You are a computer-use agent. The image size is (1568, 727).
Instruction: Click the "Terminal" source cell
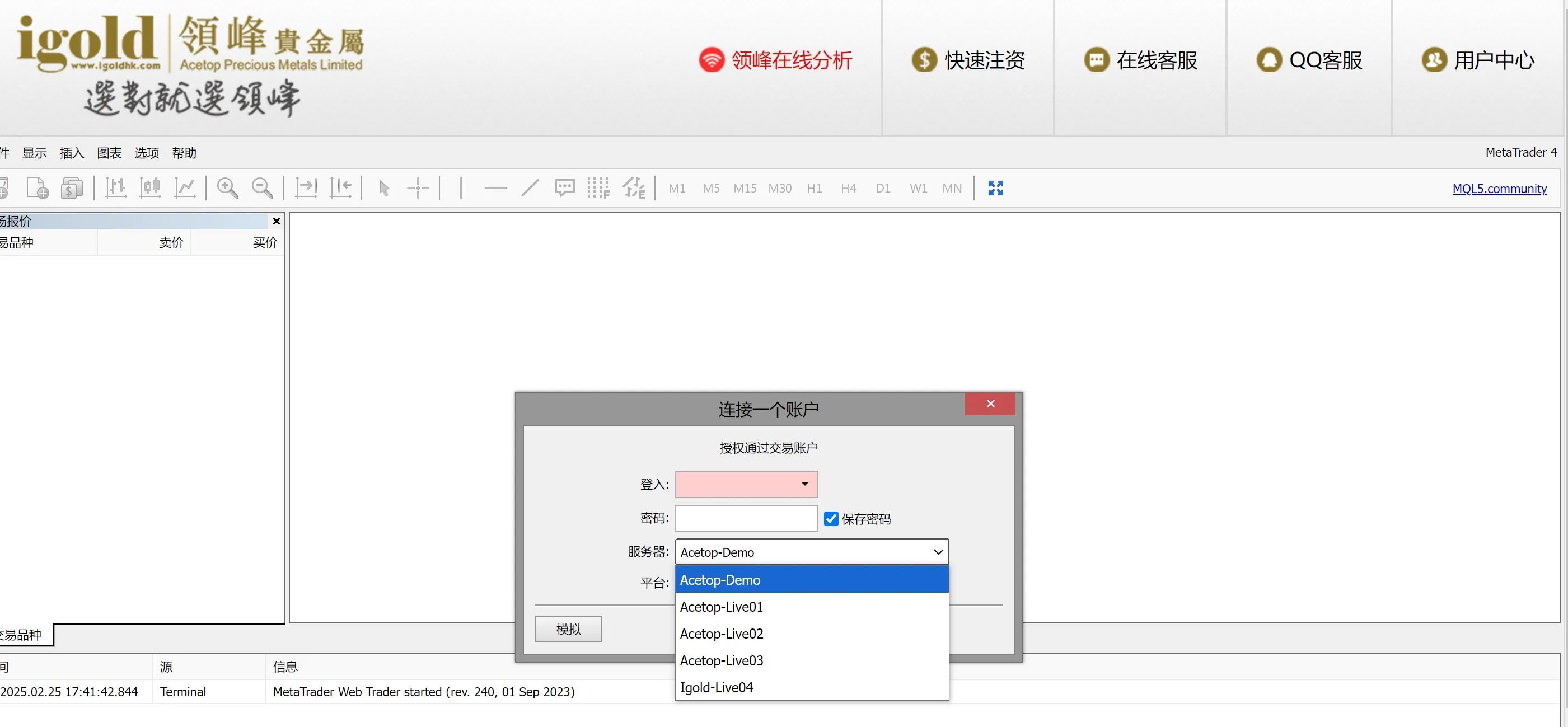[182, 691]
